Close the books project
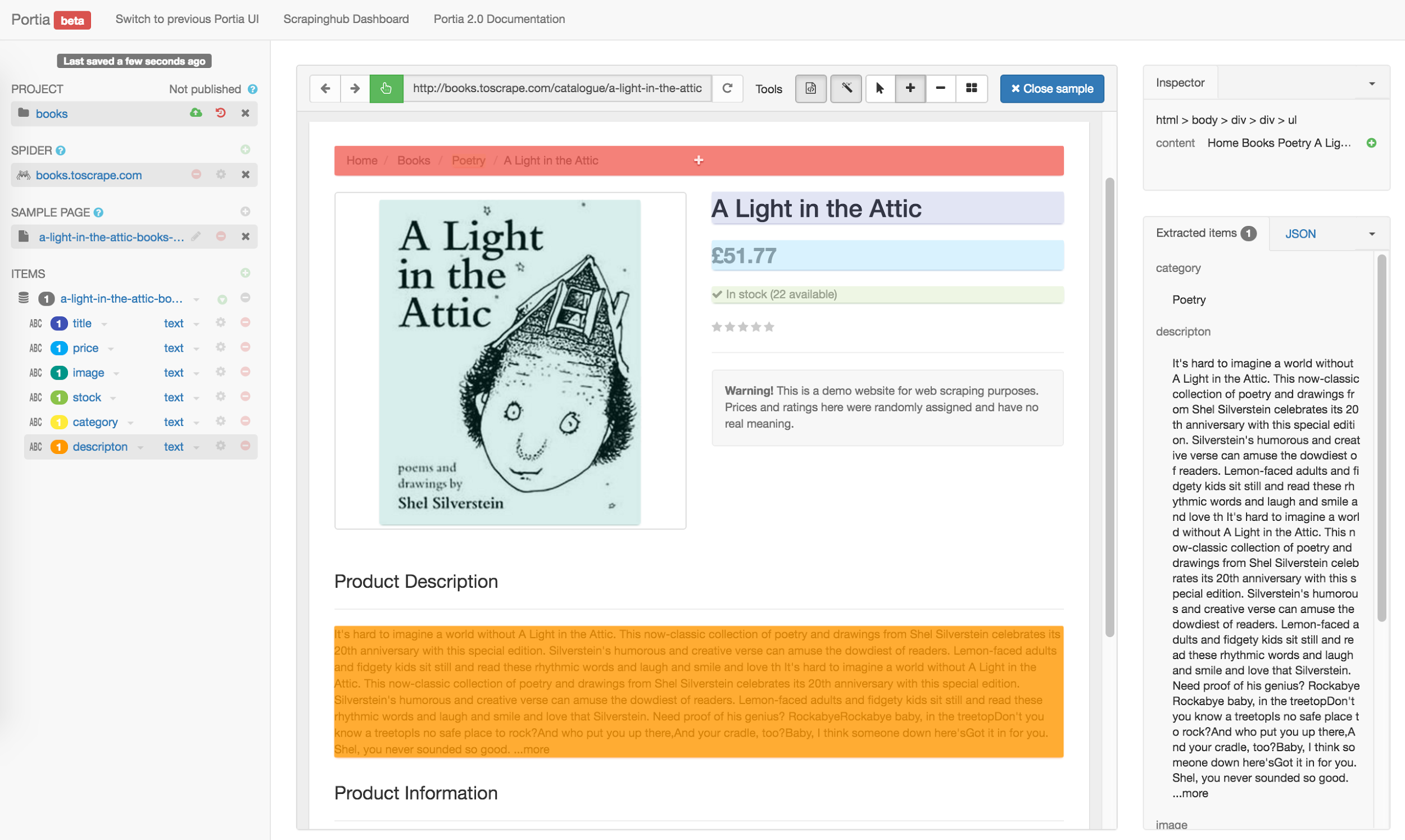1405x840 pixels. pos(245,112)
